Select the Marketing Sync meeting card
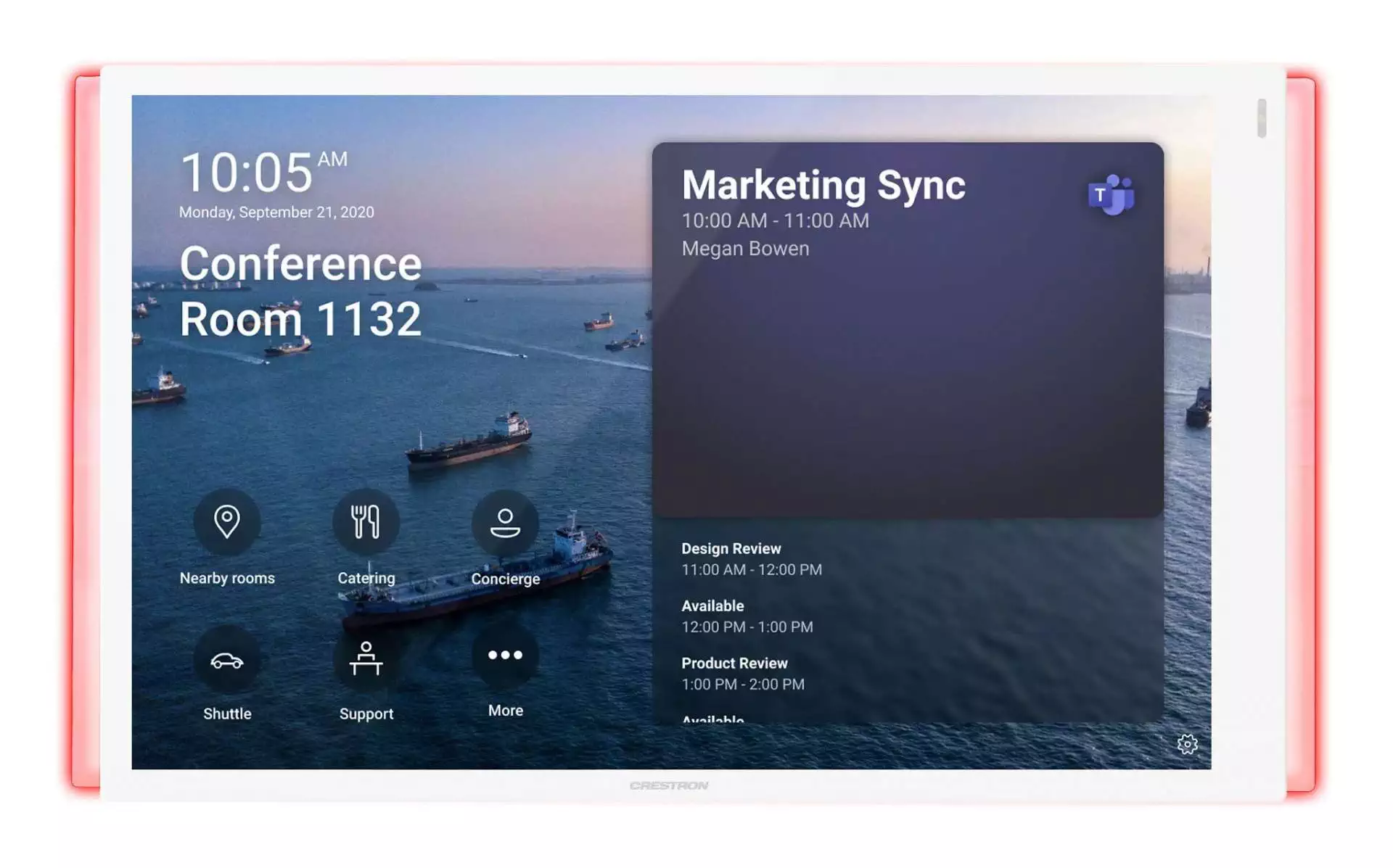 tap(908, 329)
